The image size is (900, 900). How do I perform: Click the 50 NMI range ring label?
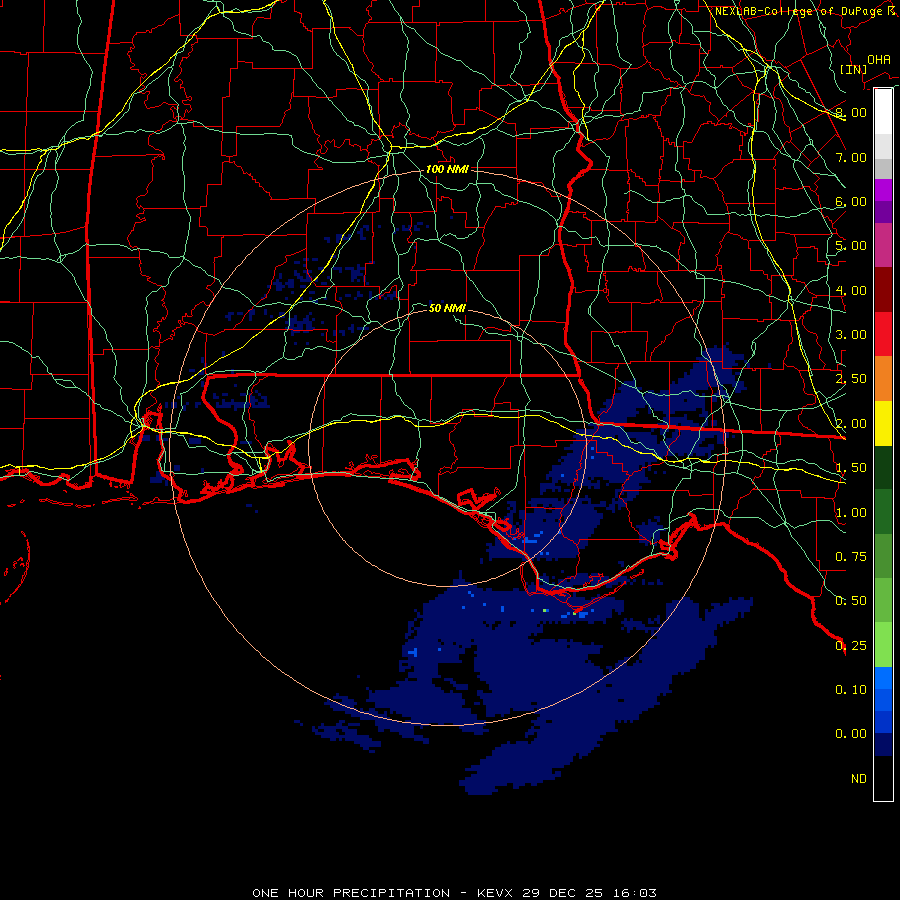(x=447, y=308)
